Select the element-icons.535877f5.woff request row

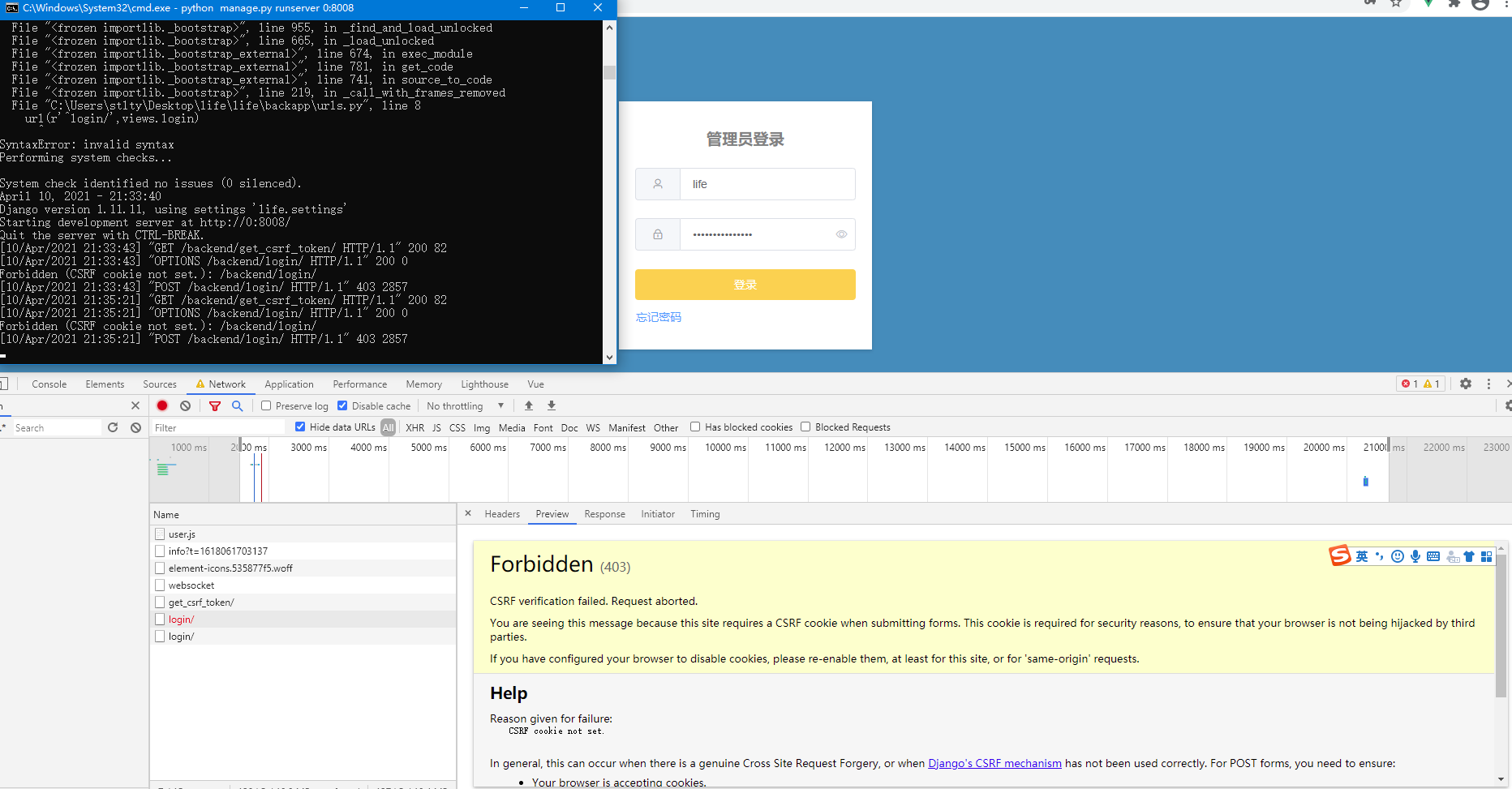click(x=303, y=568)
